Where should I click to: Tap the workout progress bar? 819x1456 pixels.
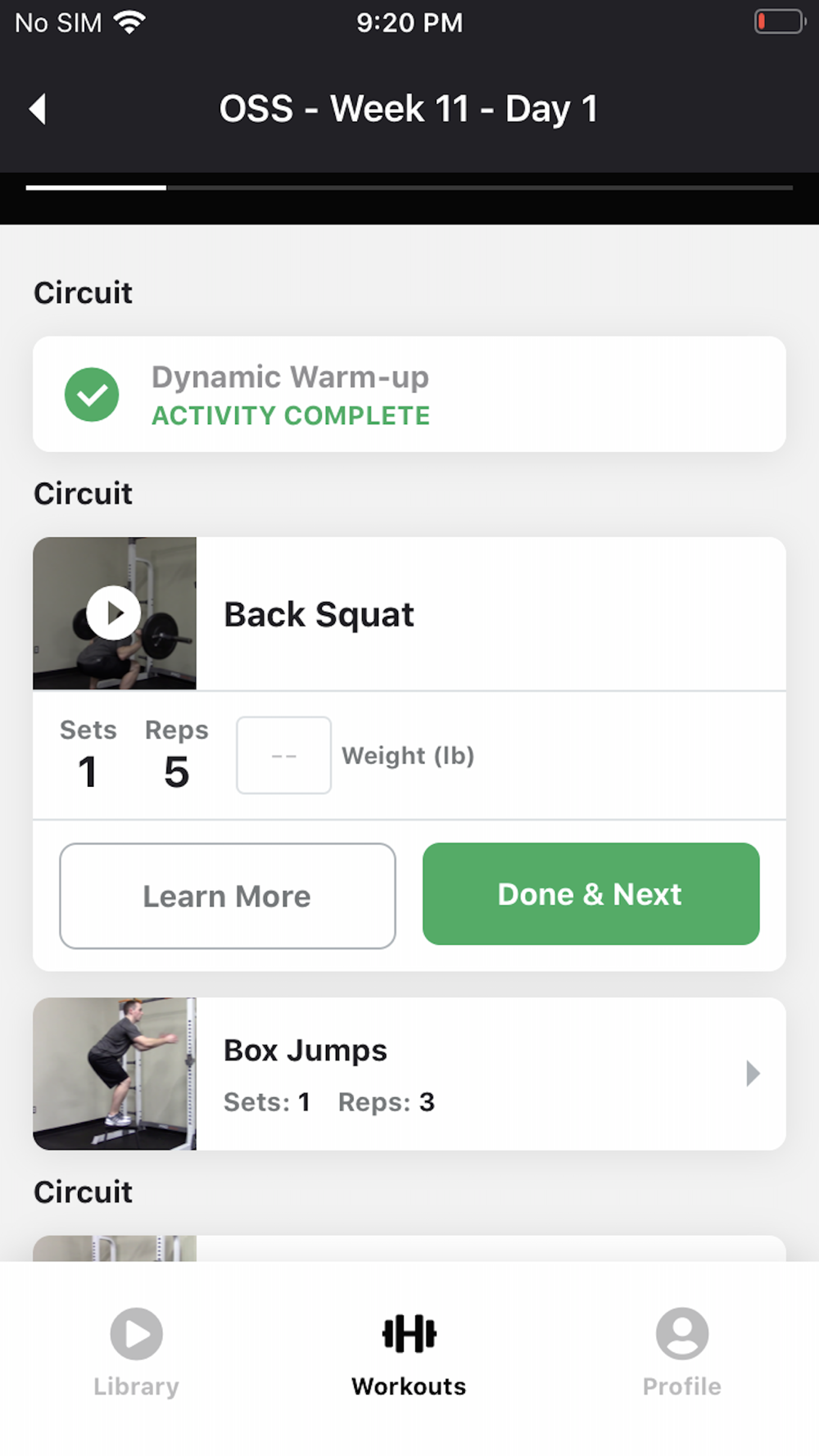[x=409, y=188]
